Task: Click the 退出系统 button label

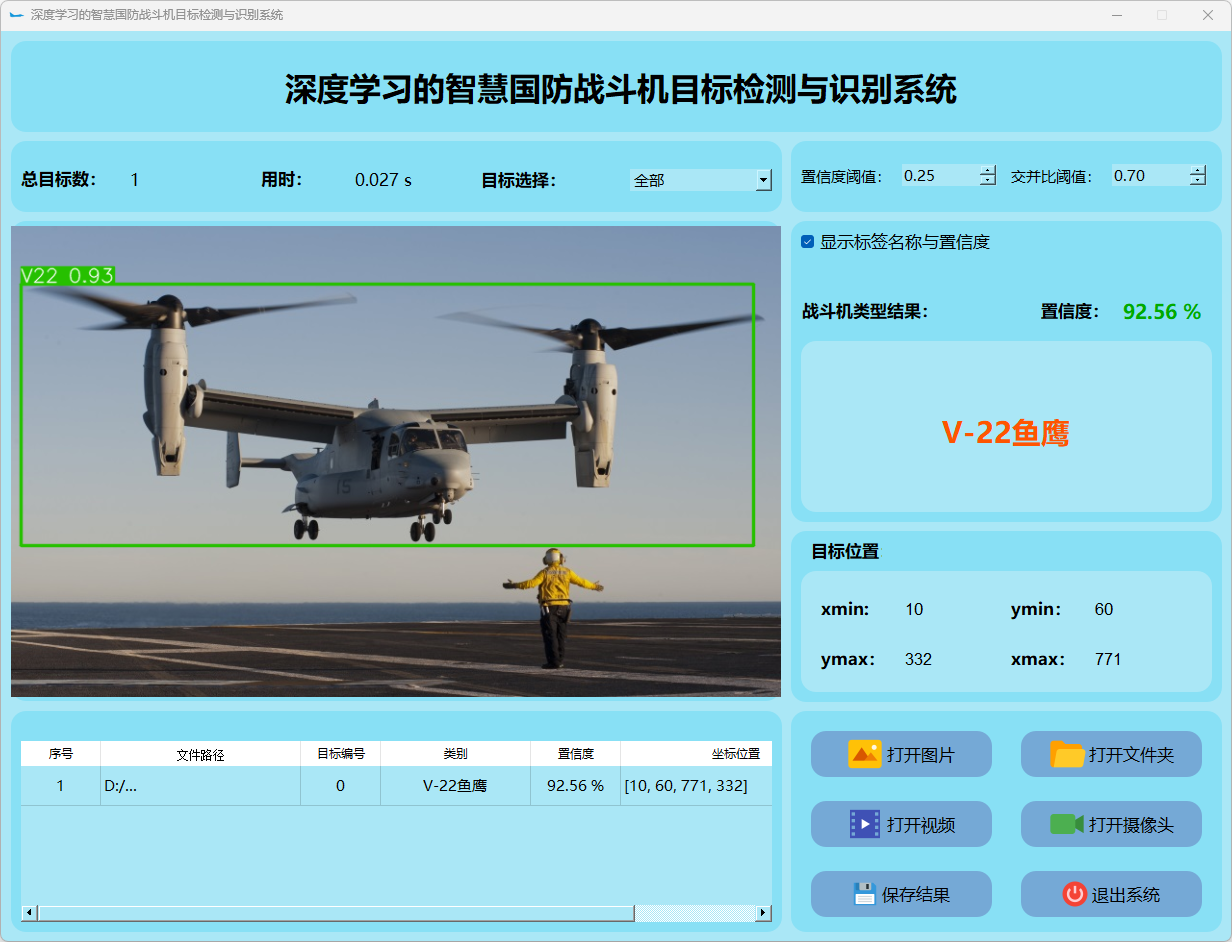Action: (1126, 895)
